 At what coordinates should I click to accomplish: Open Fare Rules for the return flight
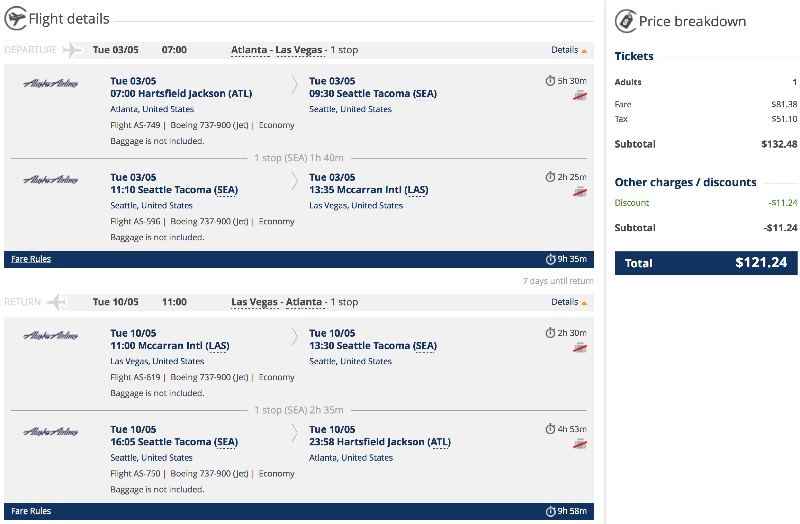(31, 511)
